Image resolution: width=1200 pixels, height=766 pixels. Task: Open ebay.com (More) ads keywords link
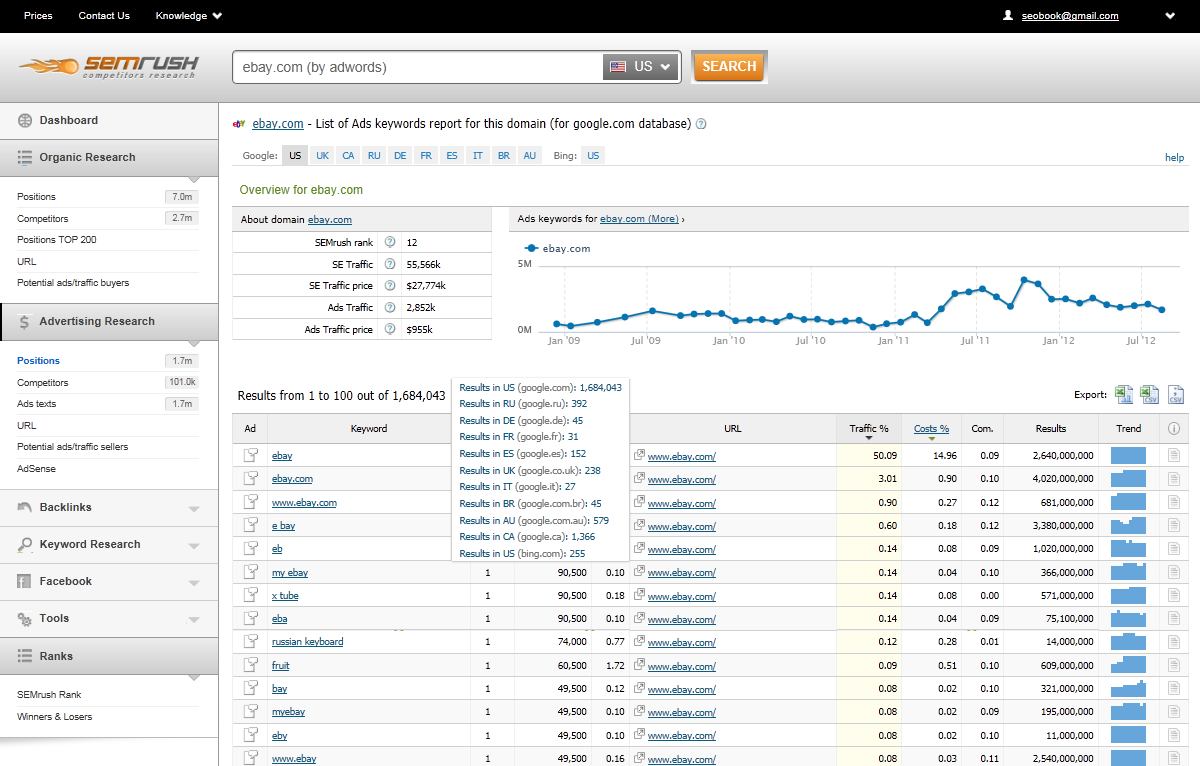(639, 218)
